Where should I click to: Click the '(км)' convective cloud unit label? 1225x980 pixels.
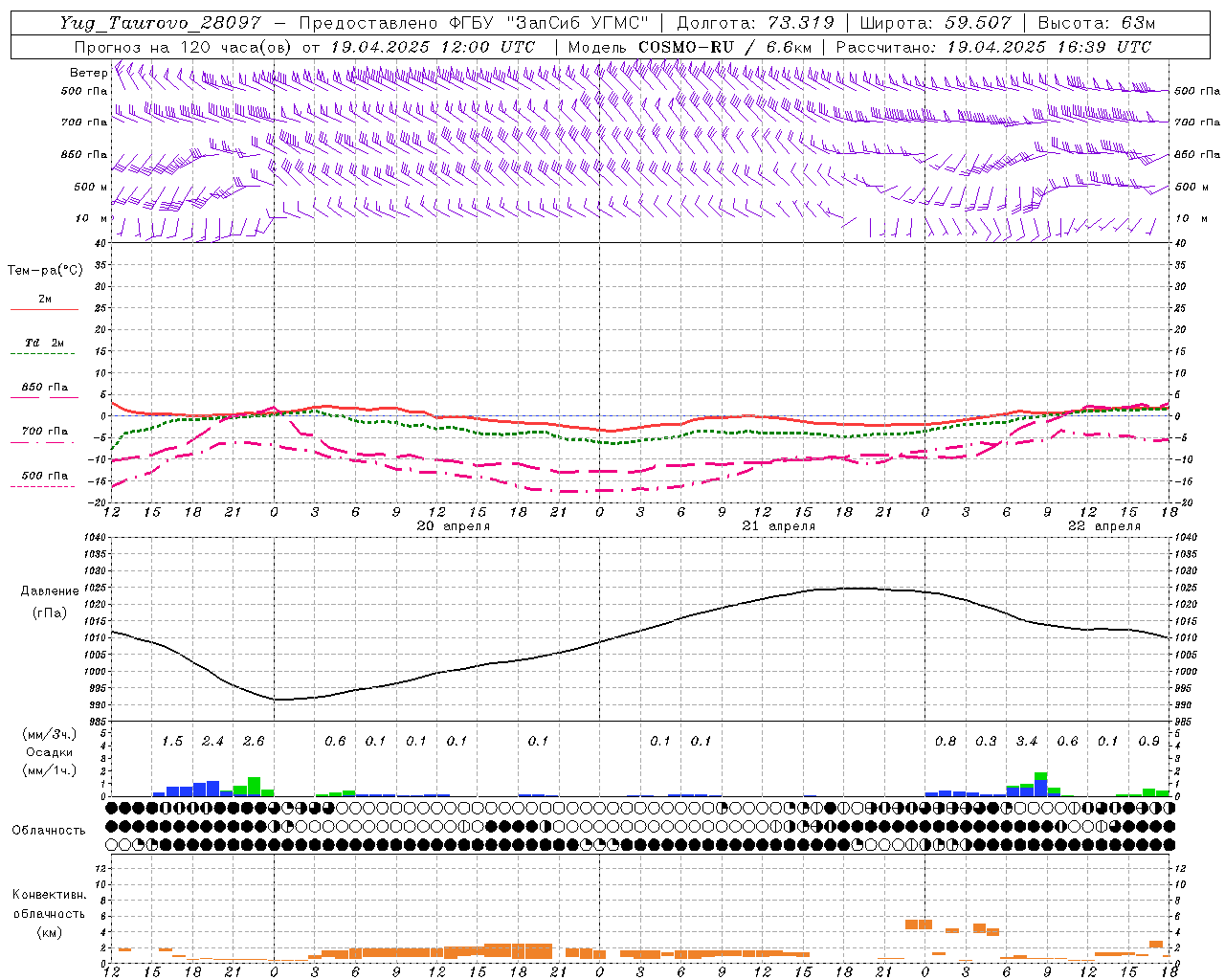pyautogui.click(x=49, y=932)
